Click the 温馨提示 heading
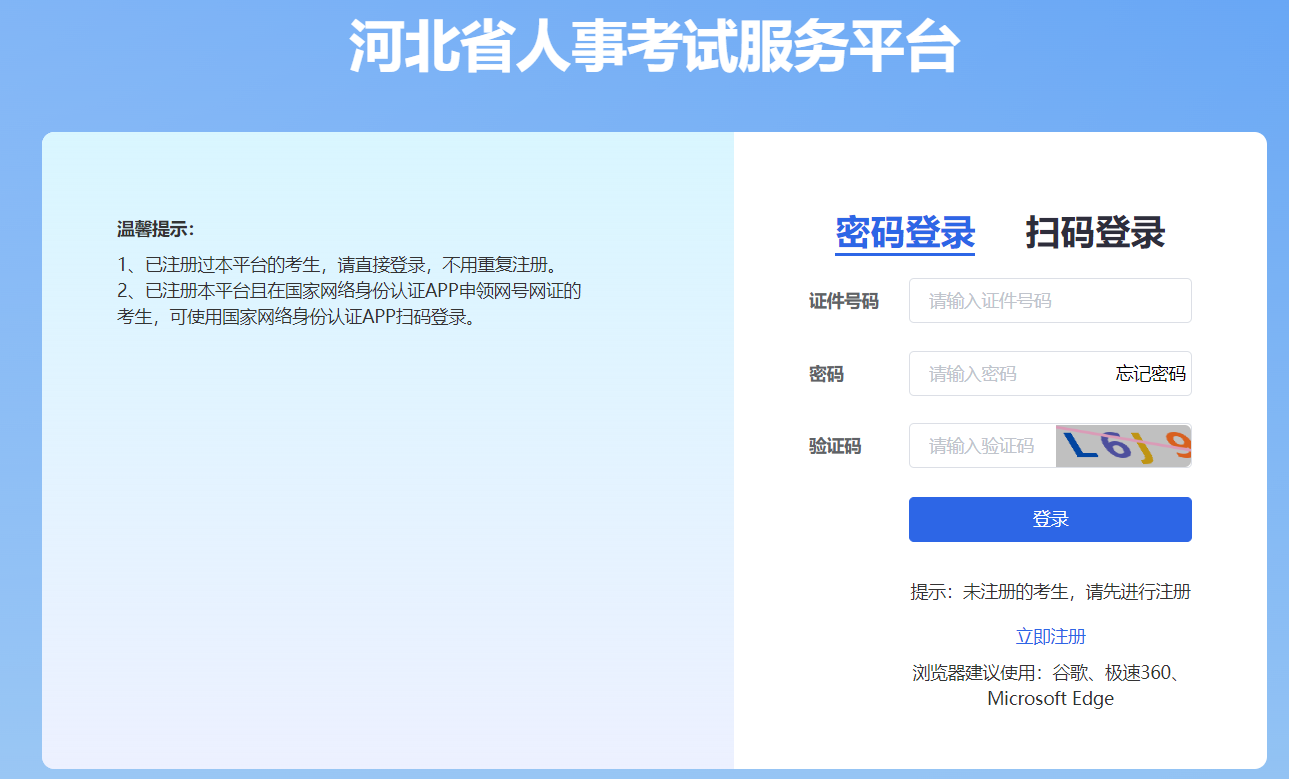The width and height of the screenshot is (1289, 779). pos(155,229)
